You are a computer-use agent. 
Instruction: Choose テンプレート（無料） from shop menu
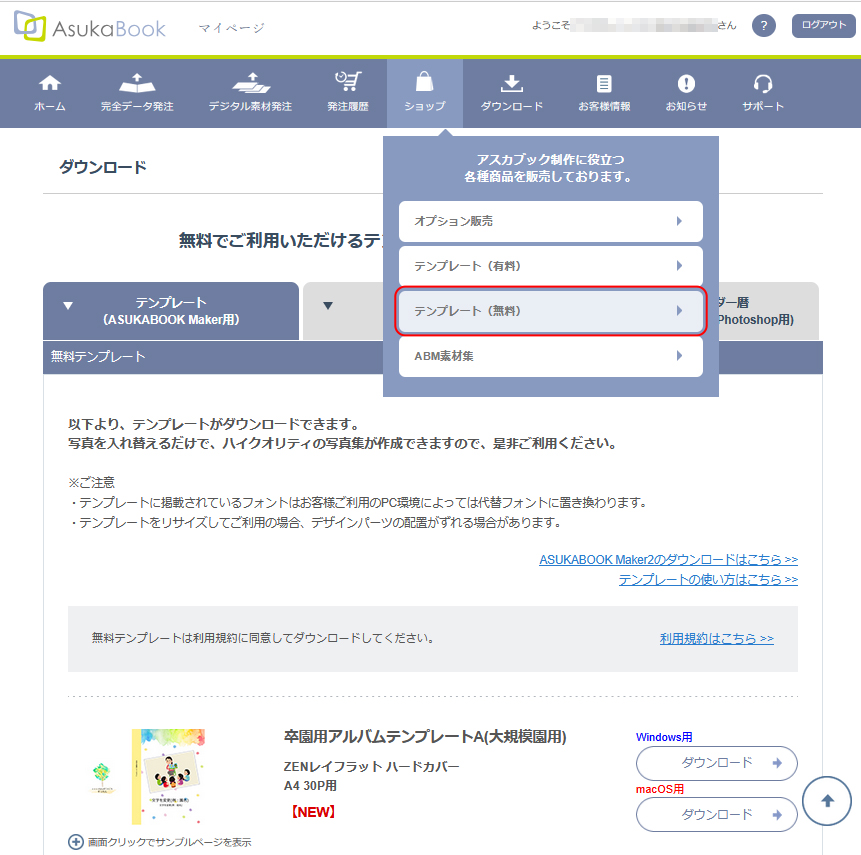(x=550, y=311)
